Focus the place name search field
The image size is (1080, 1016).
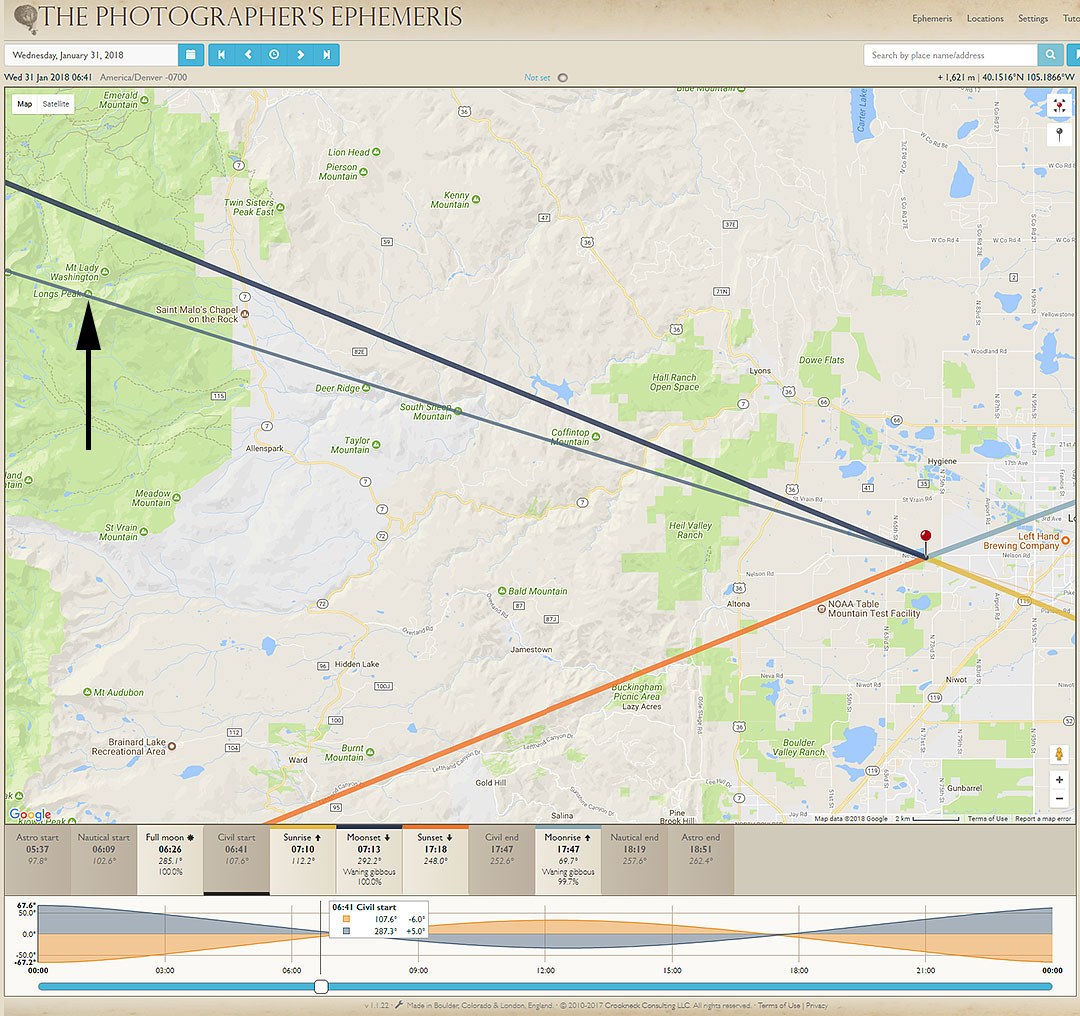tap(951, 55)
